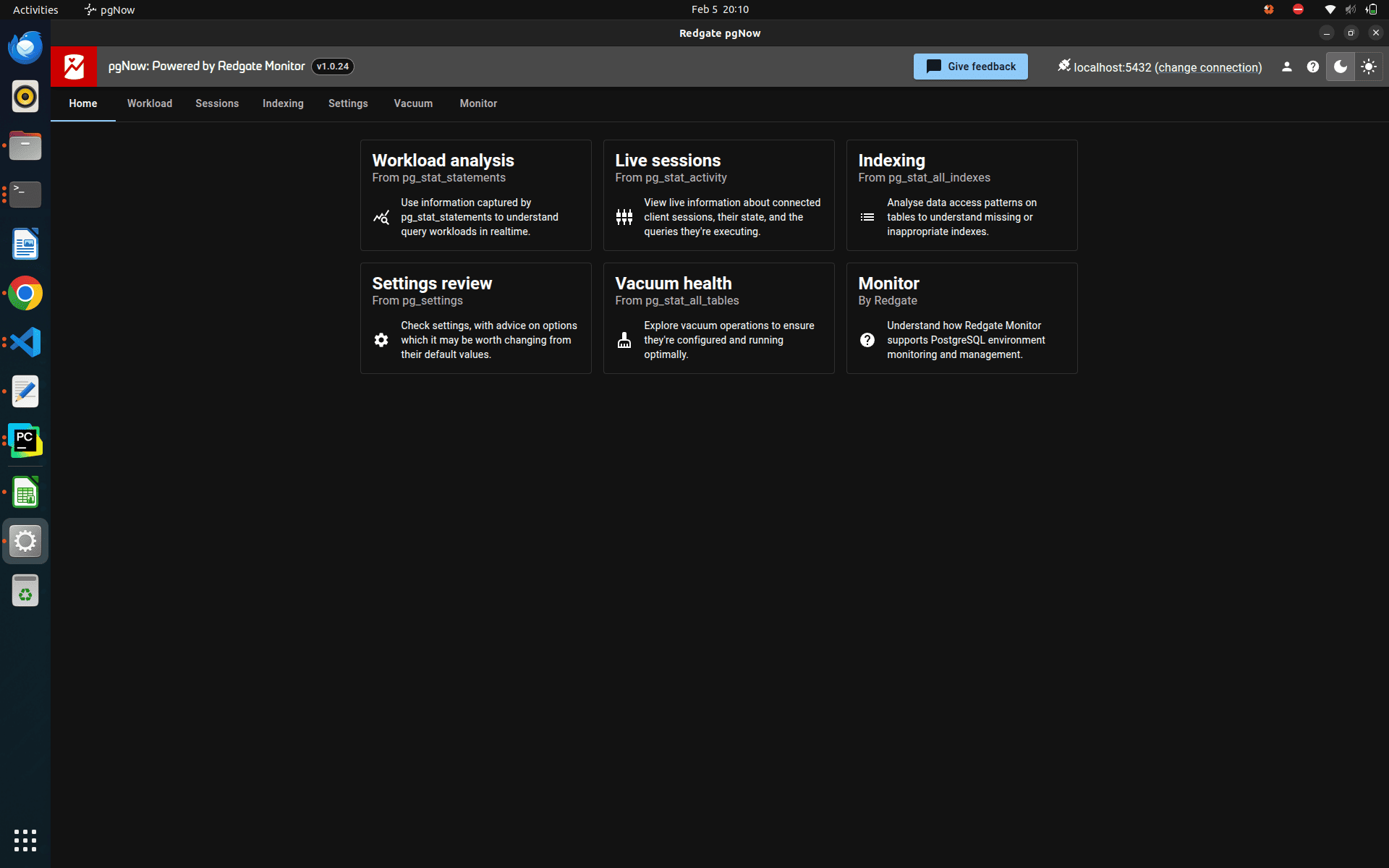Switch to the Sessions tab

coord(216,103)
